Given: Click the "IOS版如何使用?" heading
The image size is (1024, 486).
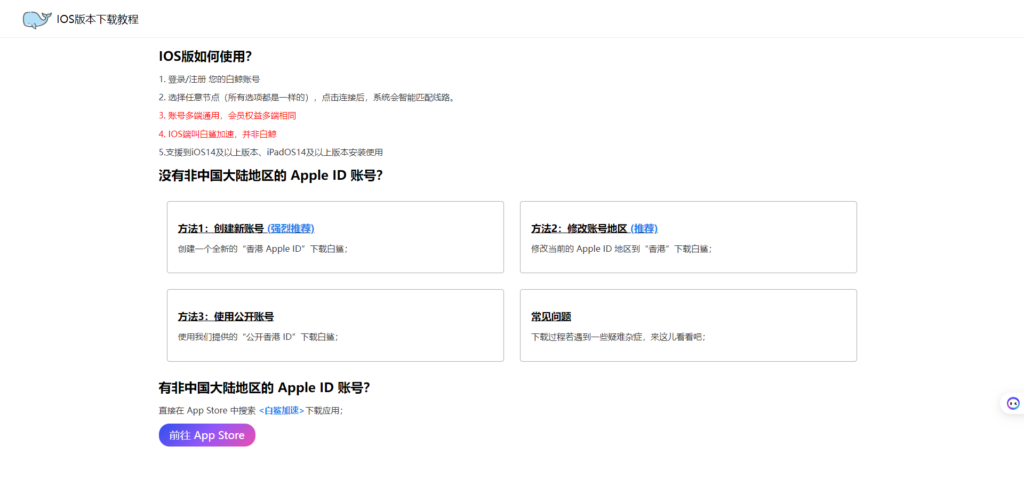Looking at the screenshot, I should 205,56.
